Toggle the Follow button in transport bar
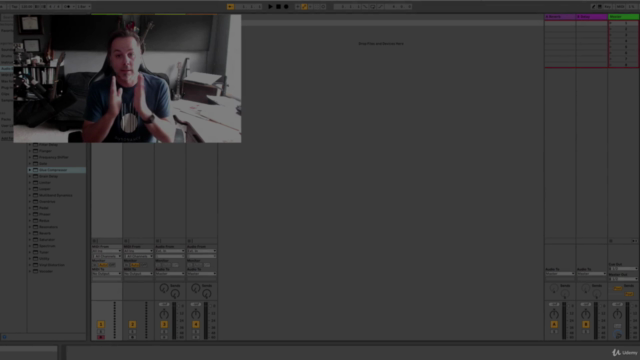This screenshot has width=640, height=360. tap(230, 7)
